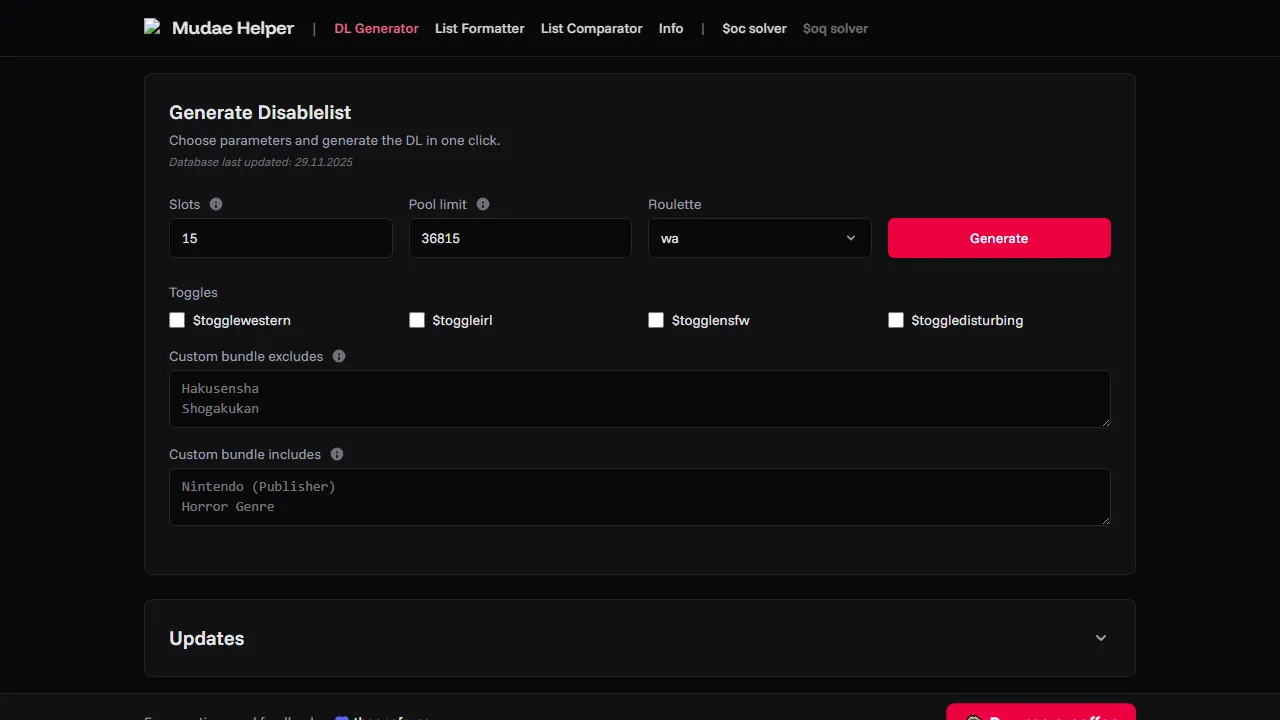
Task: Click inside the Slots input field
Action: [x=280, y=238]
